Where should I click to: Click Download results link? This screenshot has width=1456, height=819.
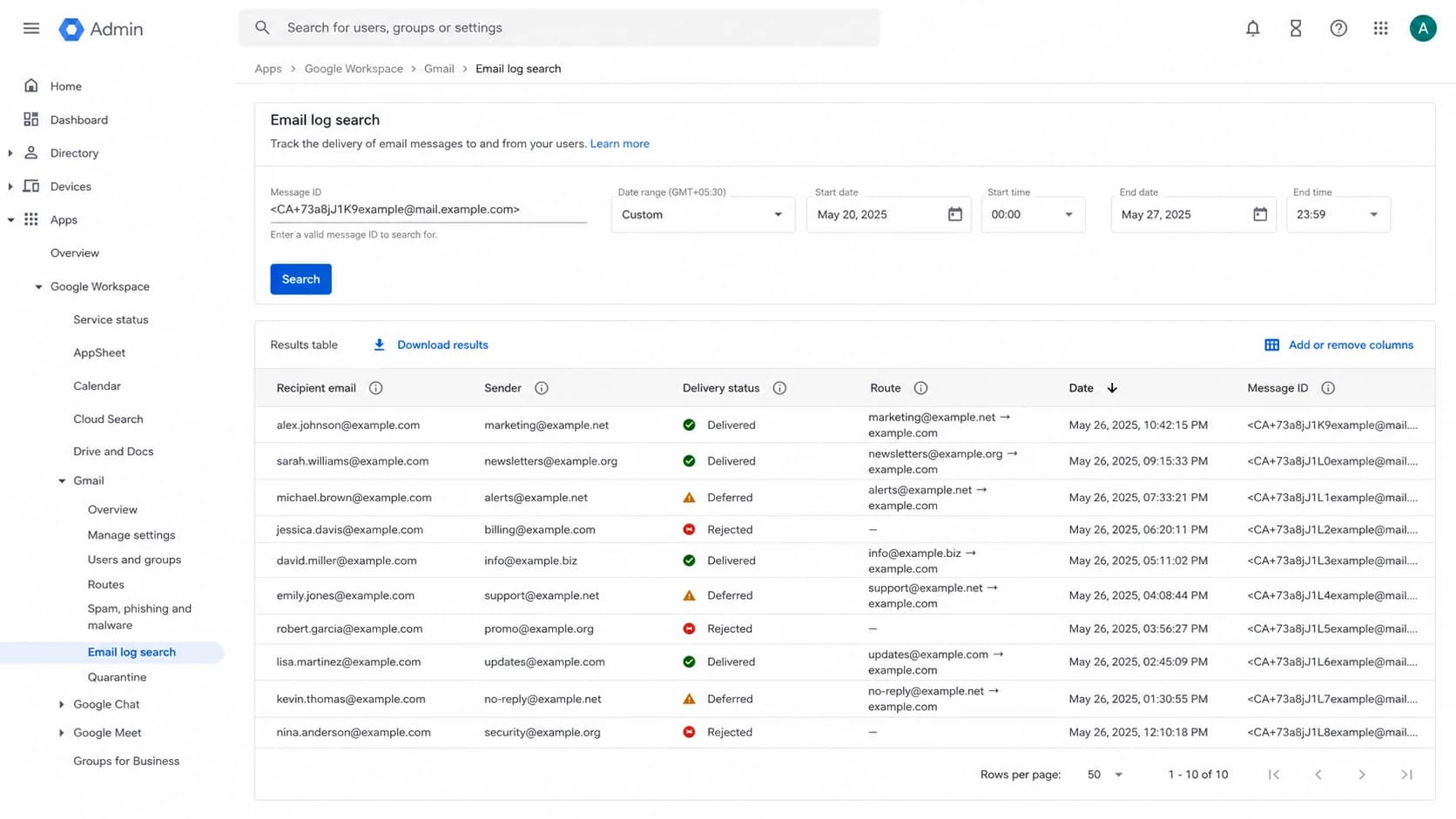[x=442, y=345]
